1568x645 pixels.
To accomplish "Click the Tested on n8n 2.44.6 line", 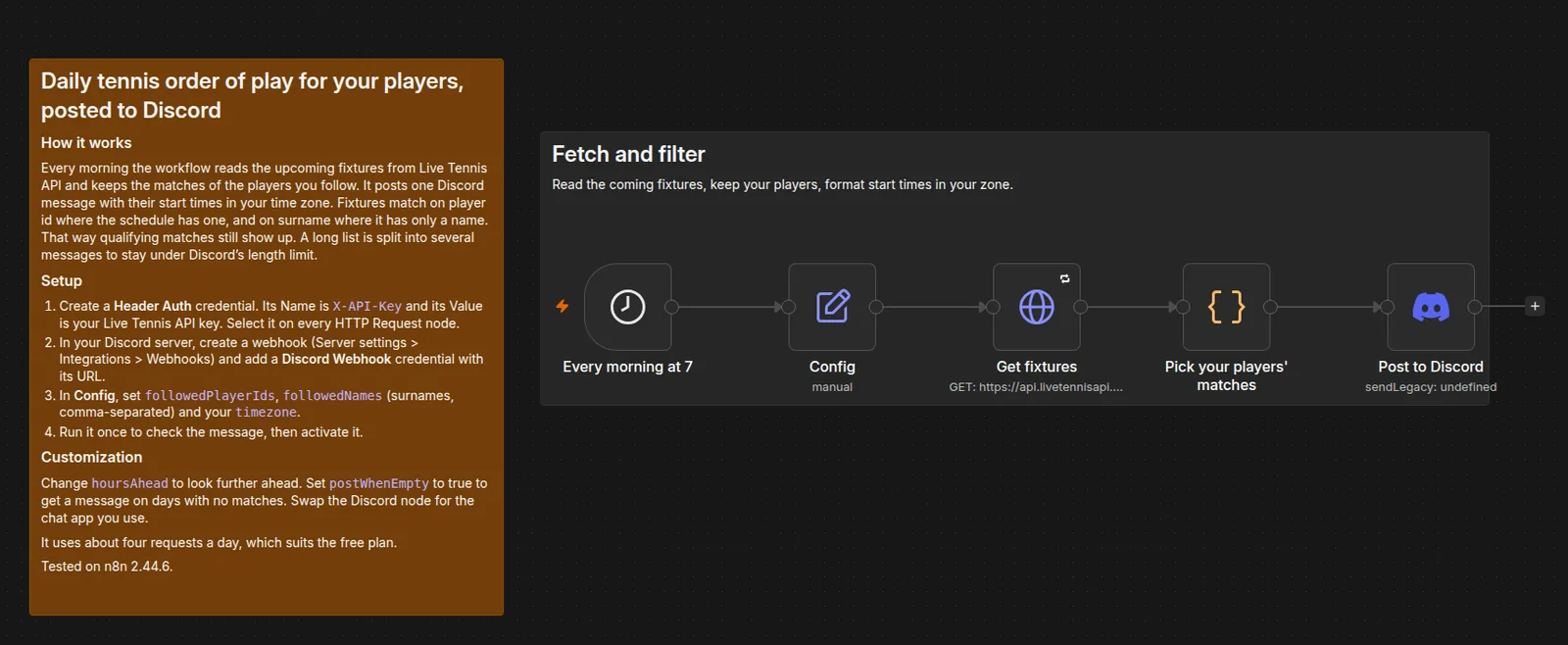I will point(107,567).
